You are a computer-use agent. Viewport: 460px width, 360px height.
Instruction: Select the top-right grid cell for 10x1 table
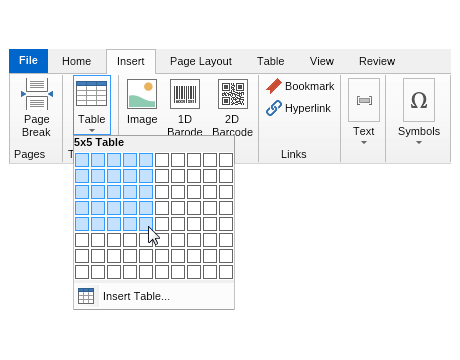pos(226,160)
